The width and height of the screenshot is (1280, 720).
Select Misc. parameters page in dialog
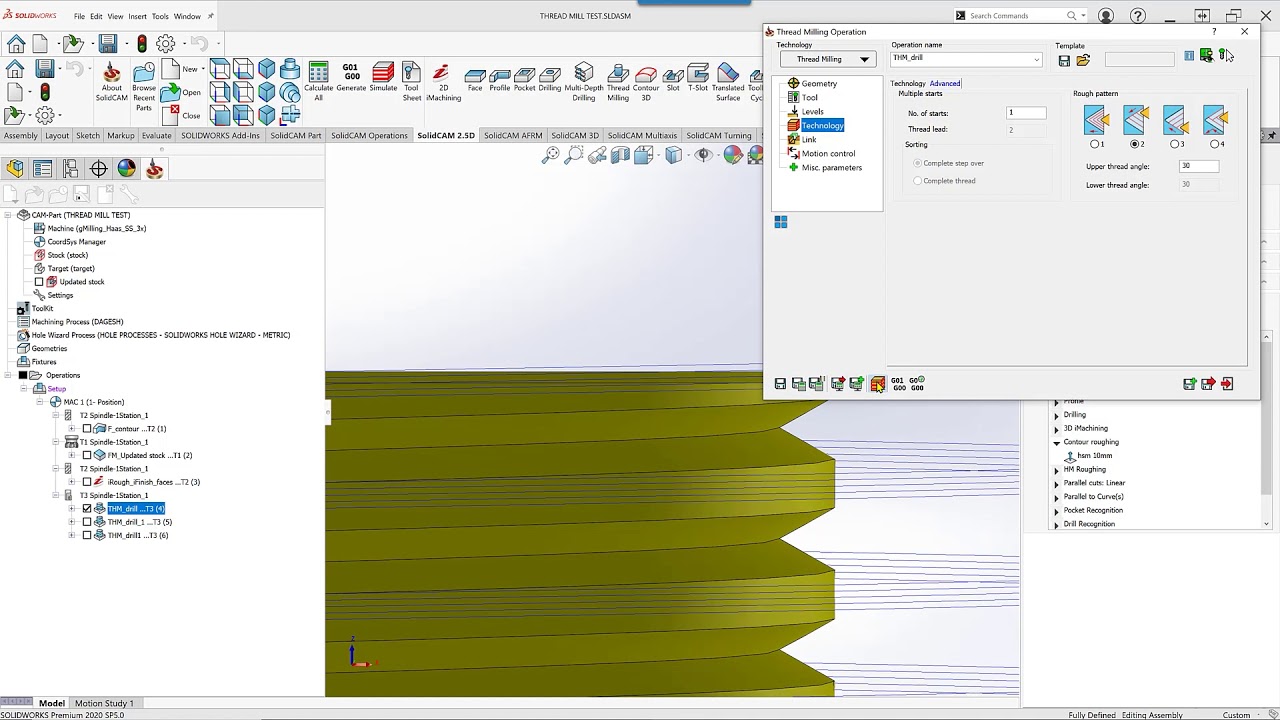tap(831, 168)
